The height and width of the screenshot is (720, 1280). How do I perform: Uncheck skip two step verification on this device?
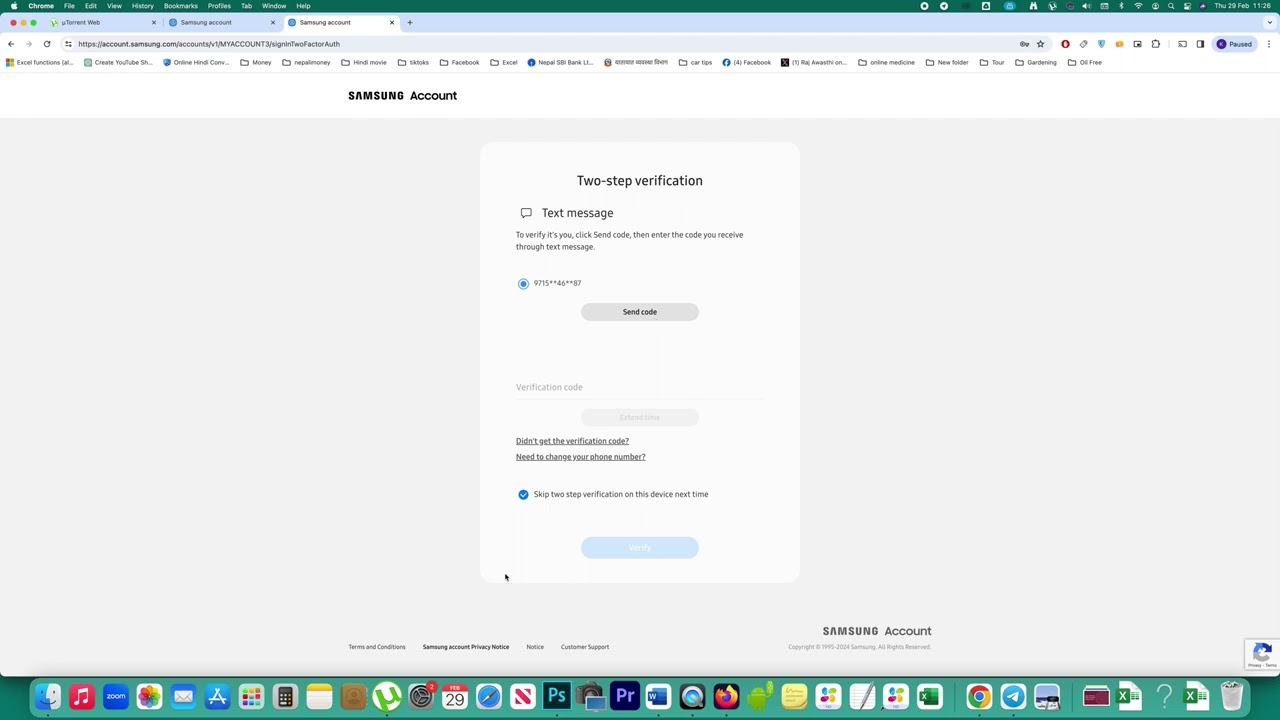523,494
